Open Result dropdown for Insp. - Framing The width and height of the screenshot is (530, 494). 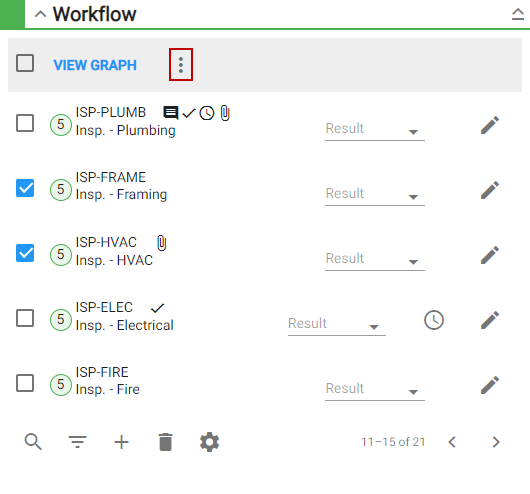tap(375, 194)
